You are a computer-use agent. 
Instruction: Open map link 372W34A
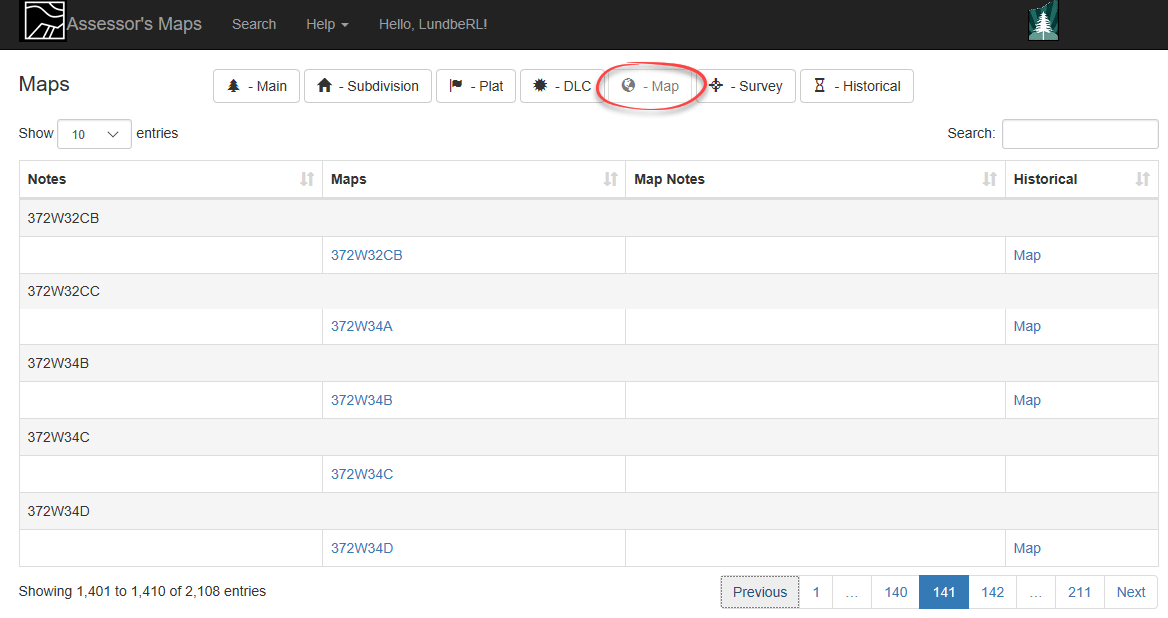point(361,326)
